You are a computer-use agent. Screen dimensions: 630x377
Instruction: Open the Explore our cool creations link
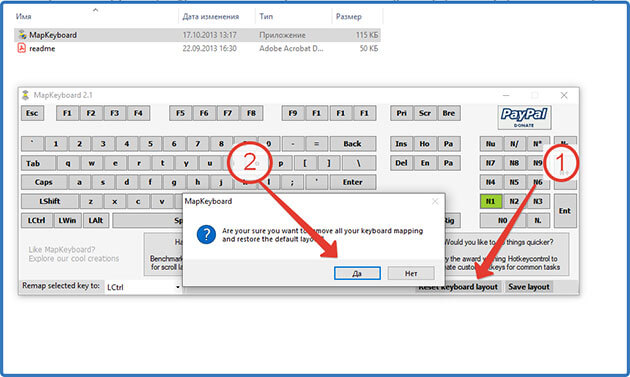pos(74,258)
